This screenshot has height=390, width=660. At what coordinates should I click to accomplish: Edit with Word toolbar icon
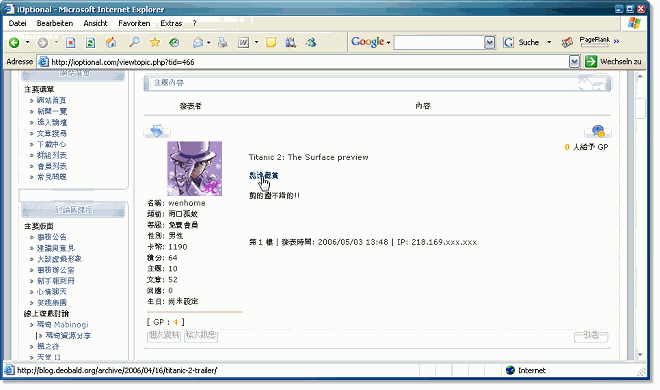243,42
